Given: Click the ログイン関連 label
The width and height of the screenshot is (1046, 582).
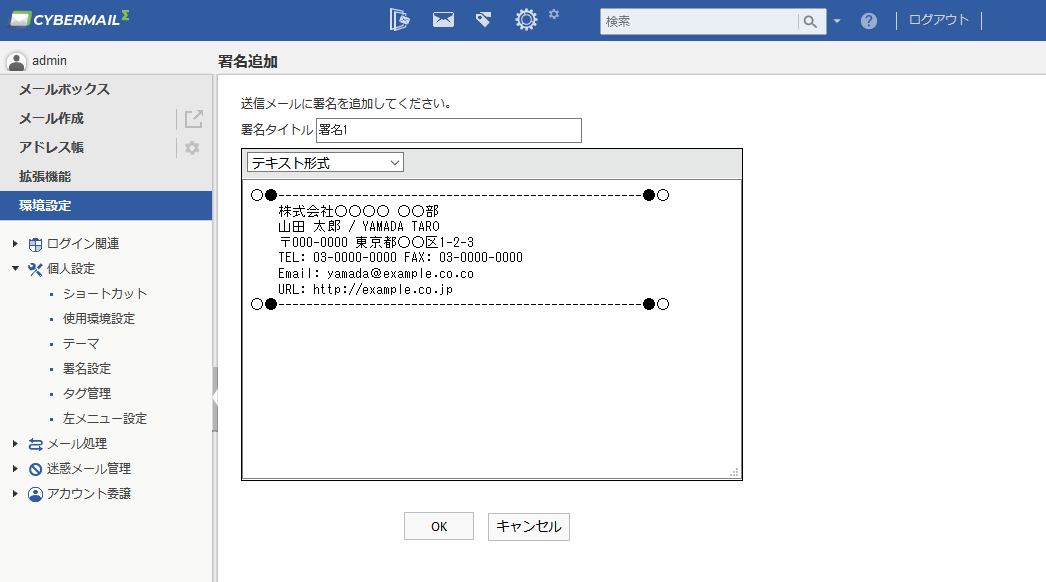Looking at the screenshot, I should 83,244.
